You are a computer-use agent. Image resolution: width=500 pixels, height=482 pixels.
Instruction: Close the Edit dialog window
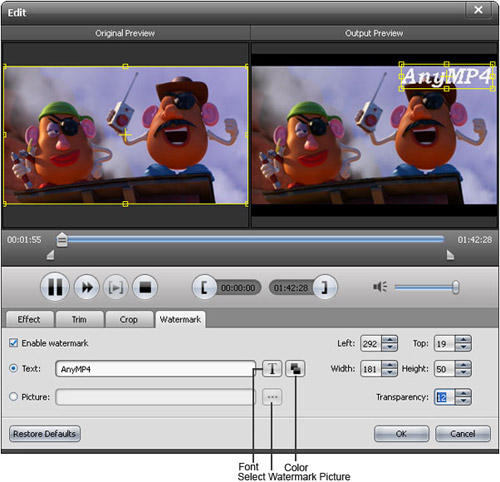pyautogui.click(x=478, y=10)
